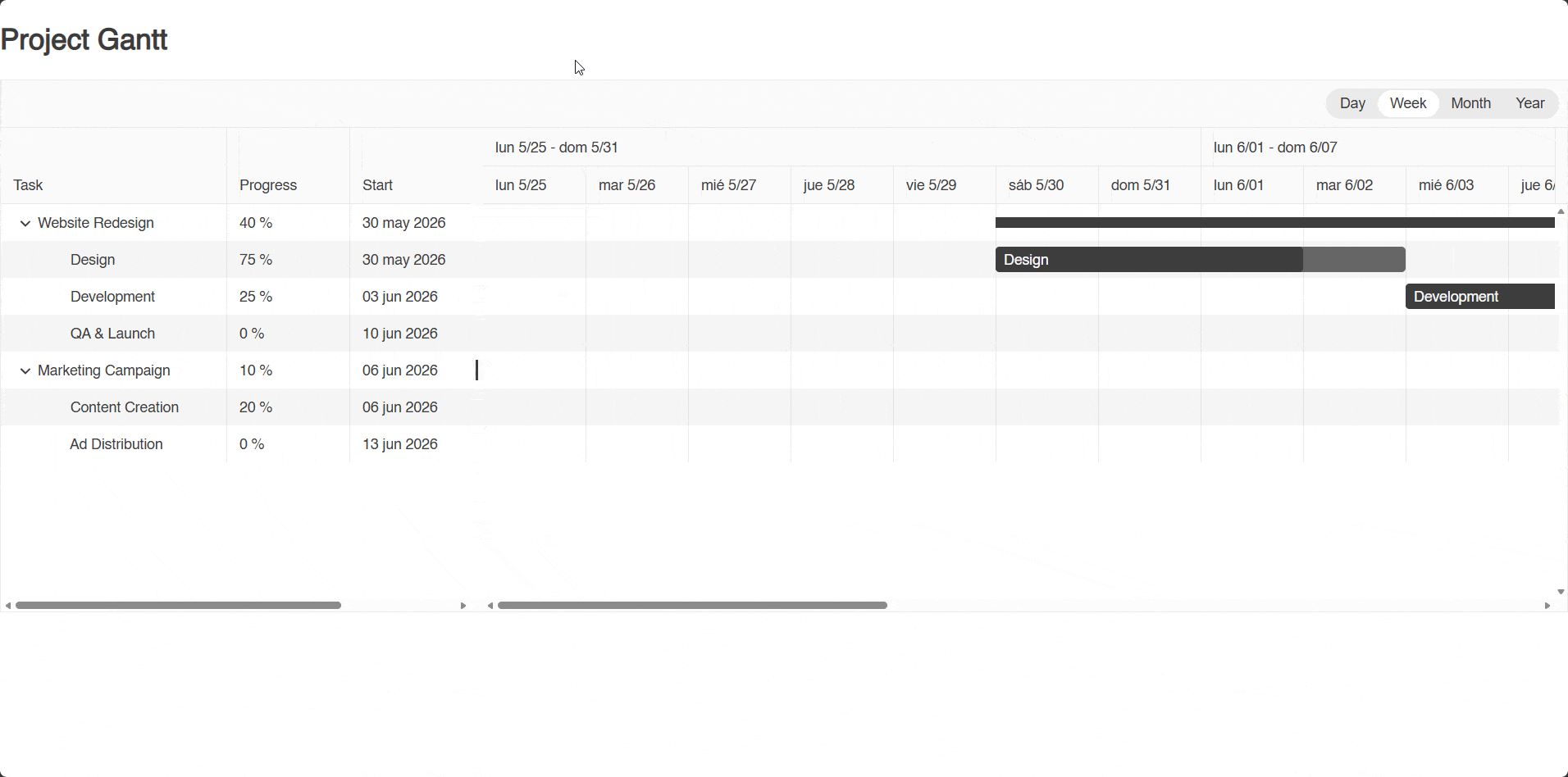Click the left scroll arrow of task grid
The width and height of the screenshot is (1568, 777).
pyautogui.click(x=7, y=606)
